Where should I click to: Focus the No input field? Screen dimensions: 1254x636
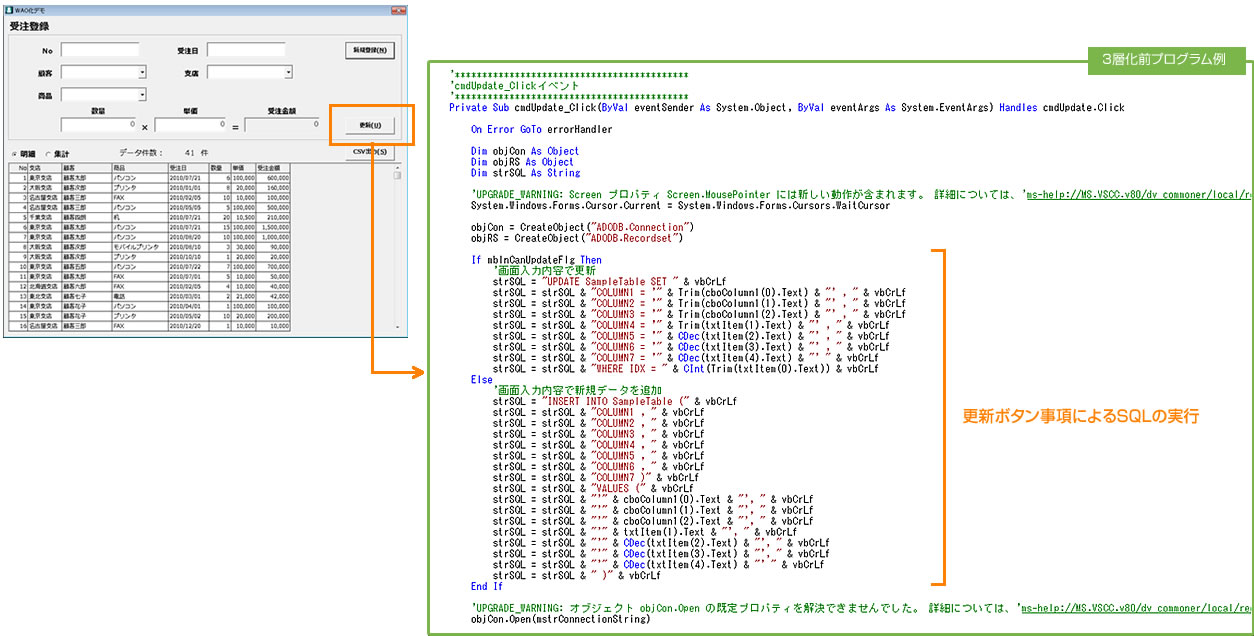[99, 49]
